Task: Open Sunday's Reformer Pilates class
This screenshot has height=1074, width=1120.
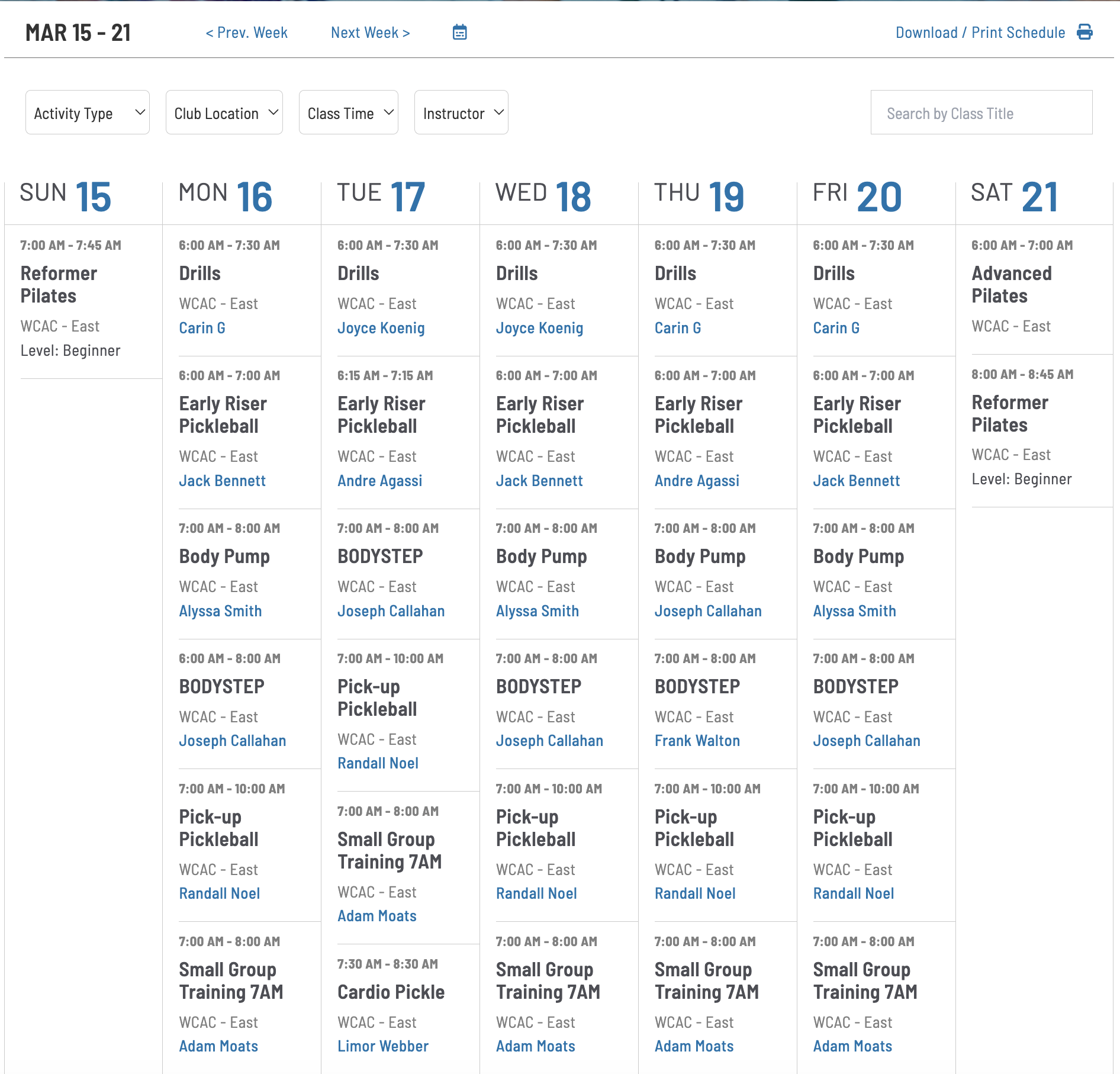Action: [x=59, y=284]
